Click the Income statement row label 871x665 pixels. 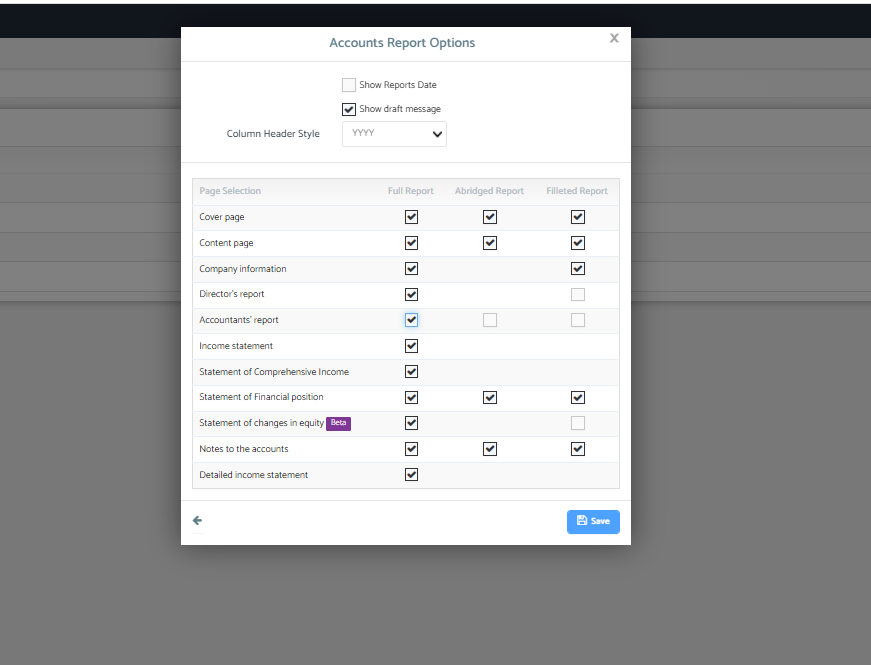click(x=236, y=346)
